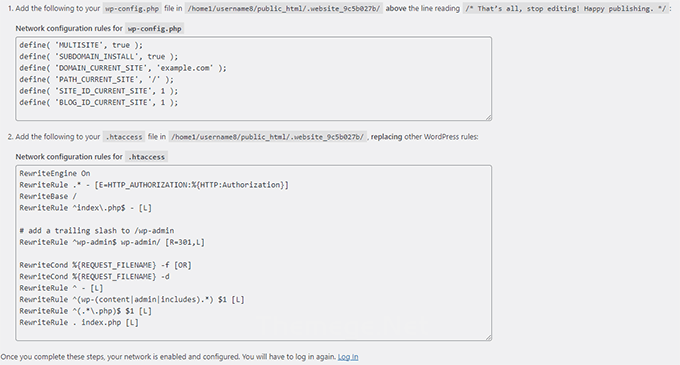
Task: Click the line with 'SITE_ID_CURRENT_SITE'
Action: click(98, 91)
